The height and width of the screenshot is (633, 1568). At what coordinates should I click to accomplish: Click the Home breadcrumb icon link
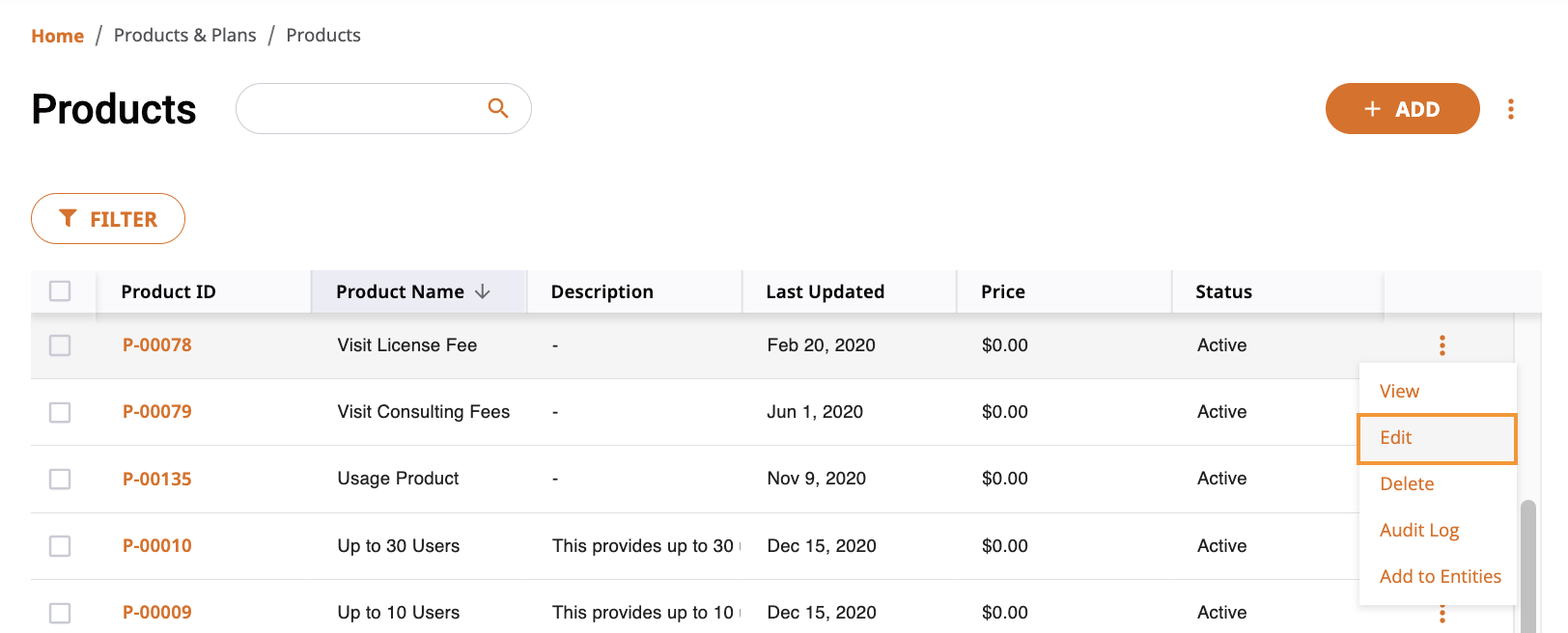(57, 35)
